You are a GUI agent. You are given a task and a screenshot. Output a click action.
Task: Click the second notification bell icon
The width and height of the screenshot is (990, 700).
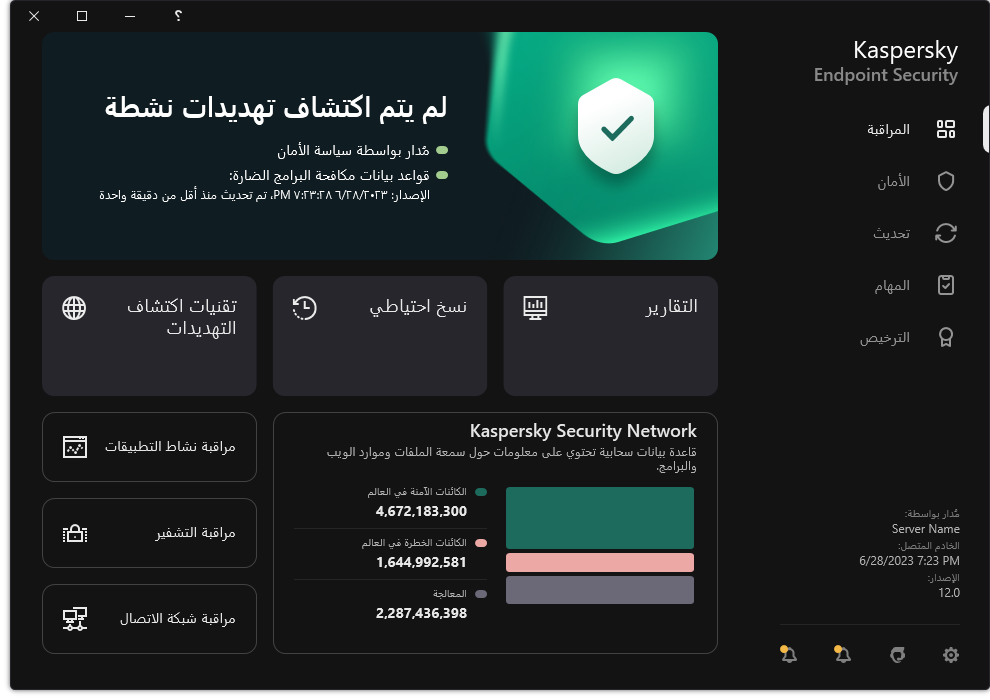point(841,654)
